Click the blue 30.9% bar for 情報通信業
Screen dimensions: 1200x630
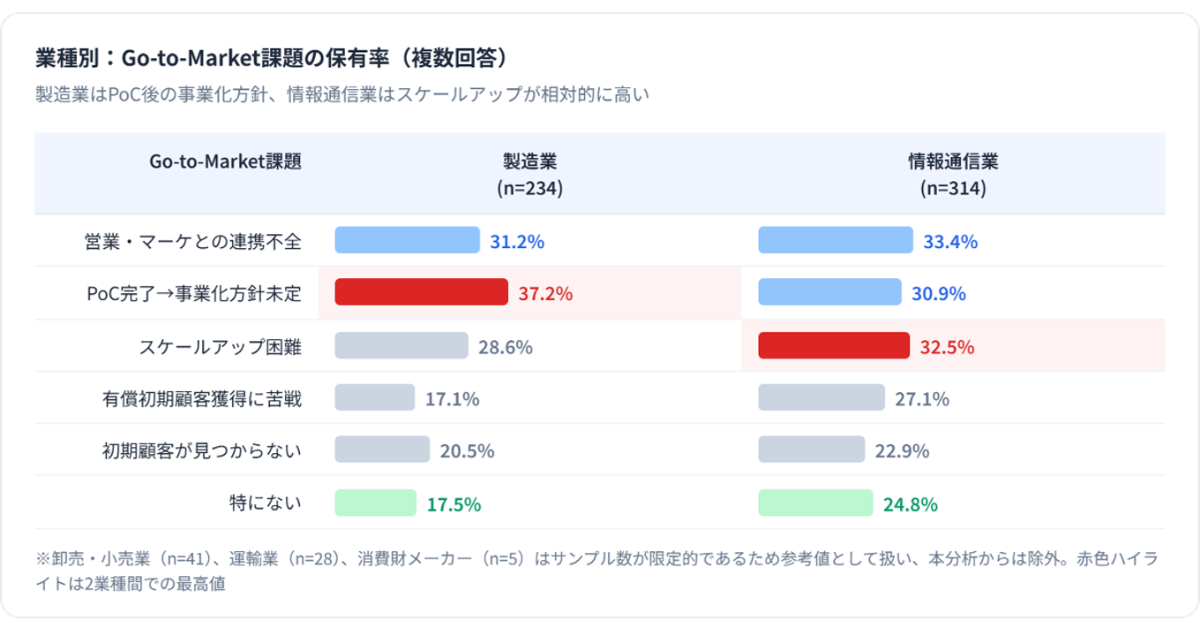click(x=830, y=292)
